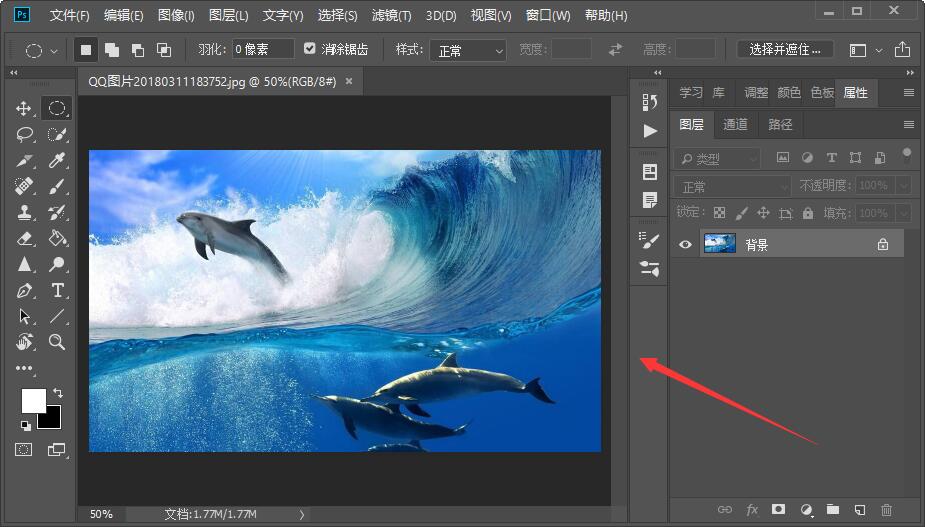Open the 样式 style dropdown
The width and height of the screenshot is (925, 527).
click(468, 51)
